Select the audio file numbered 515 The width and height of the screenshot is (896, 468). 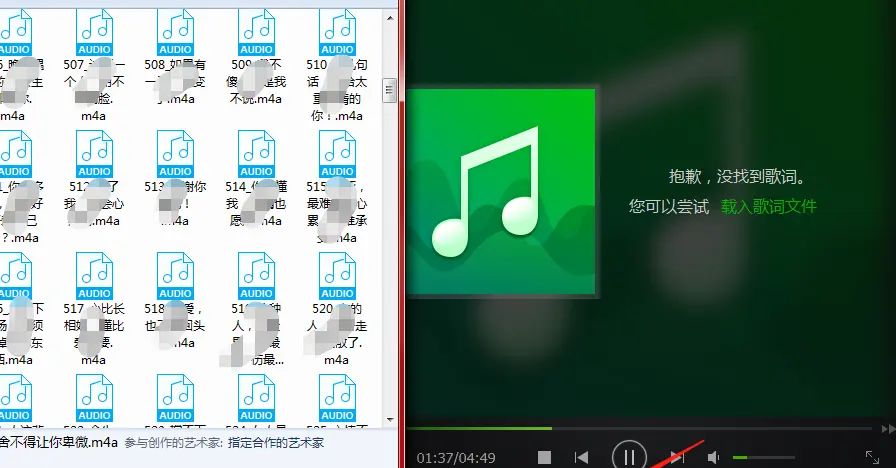click(337, 187)
